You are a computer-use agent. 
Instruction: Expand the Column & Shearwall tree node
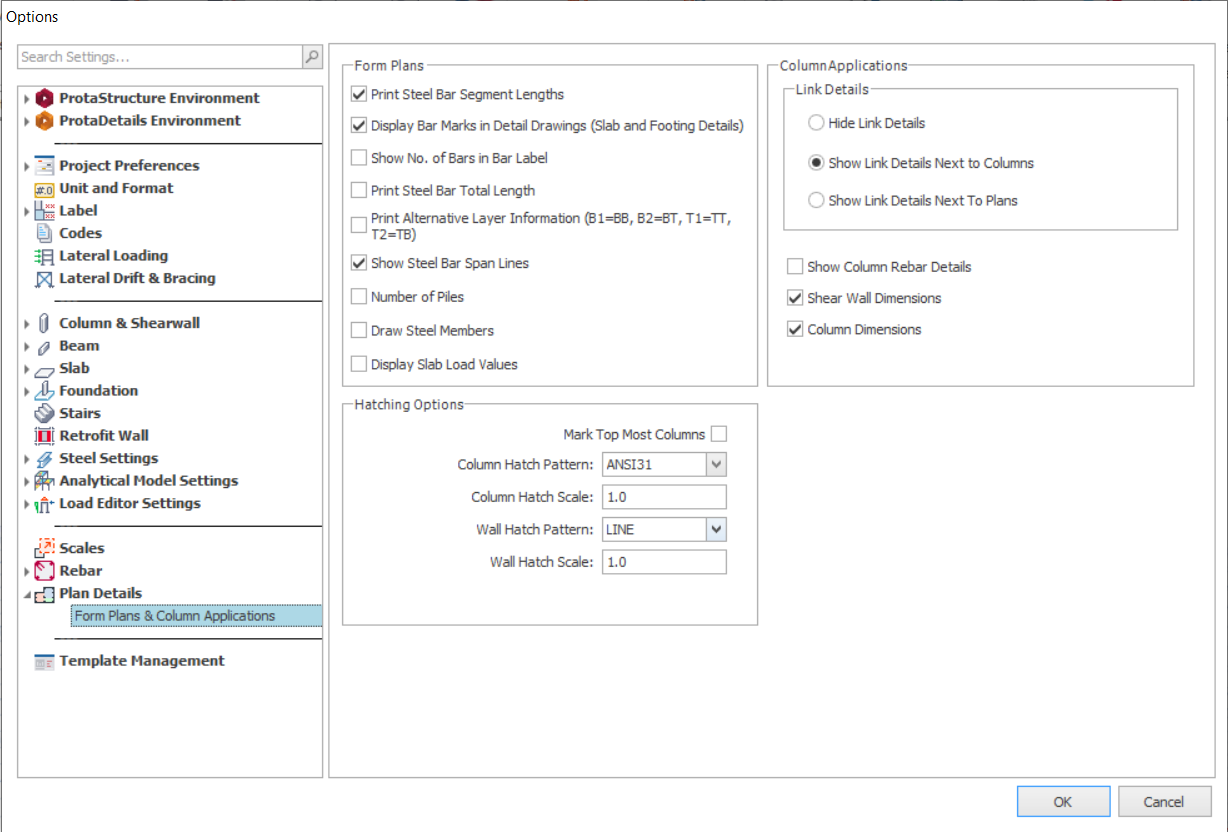click(27, 324)
